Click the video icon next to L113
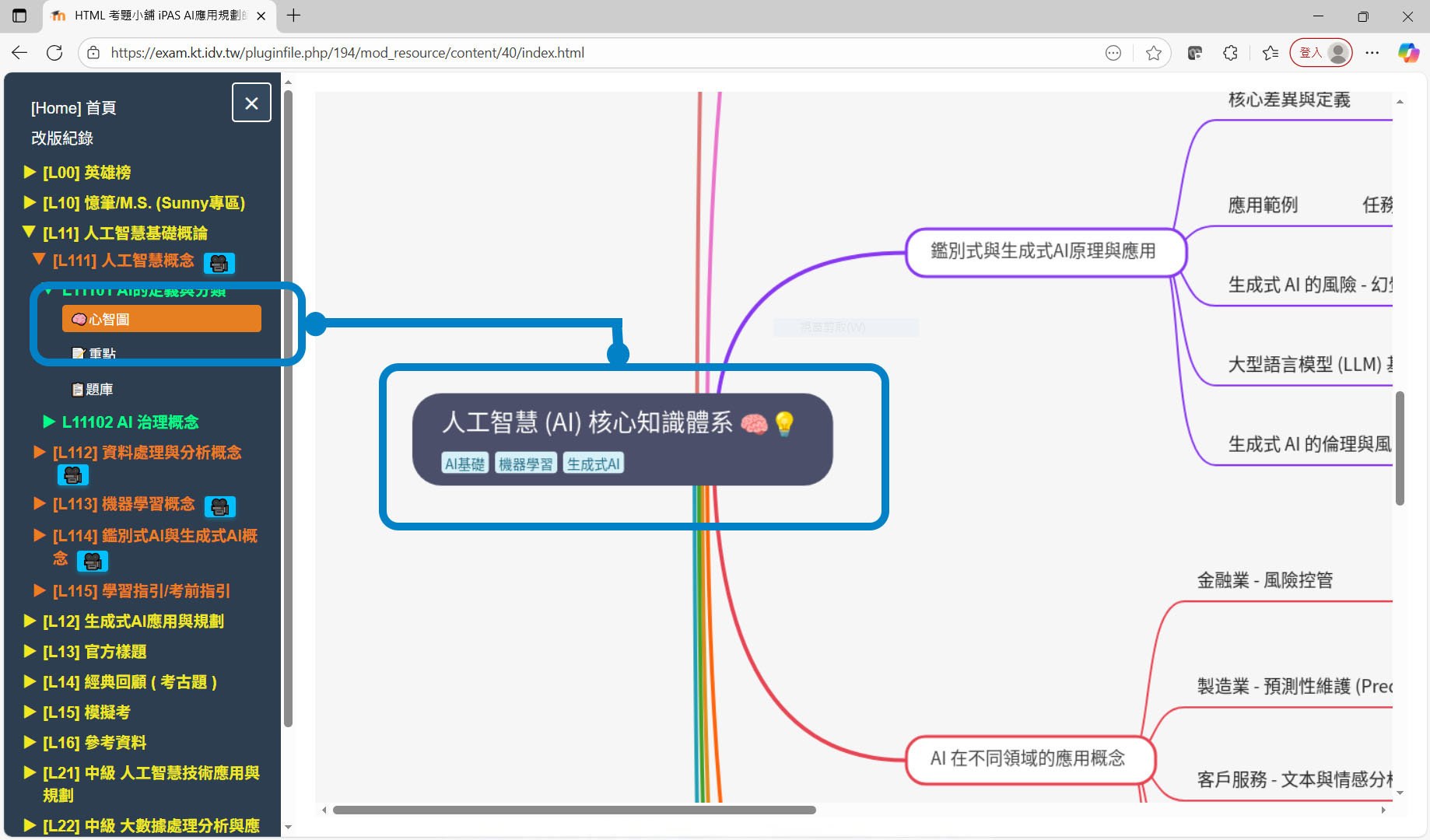 [x=219, y=507]
